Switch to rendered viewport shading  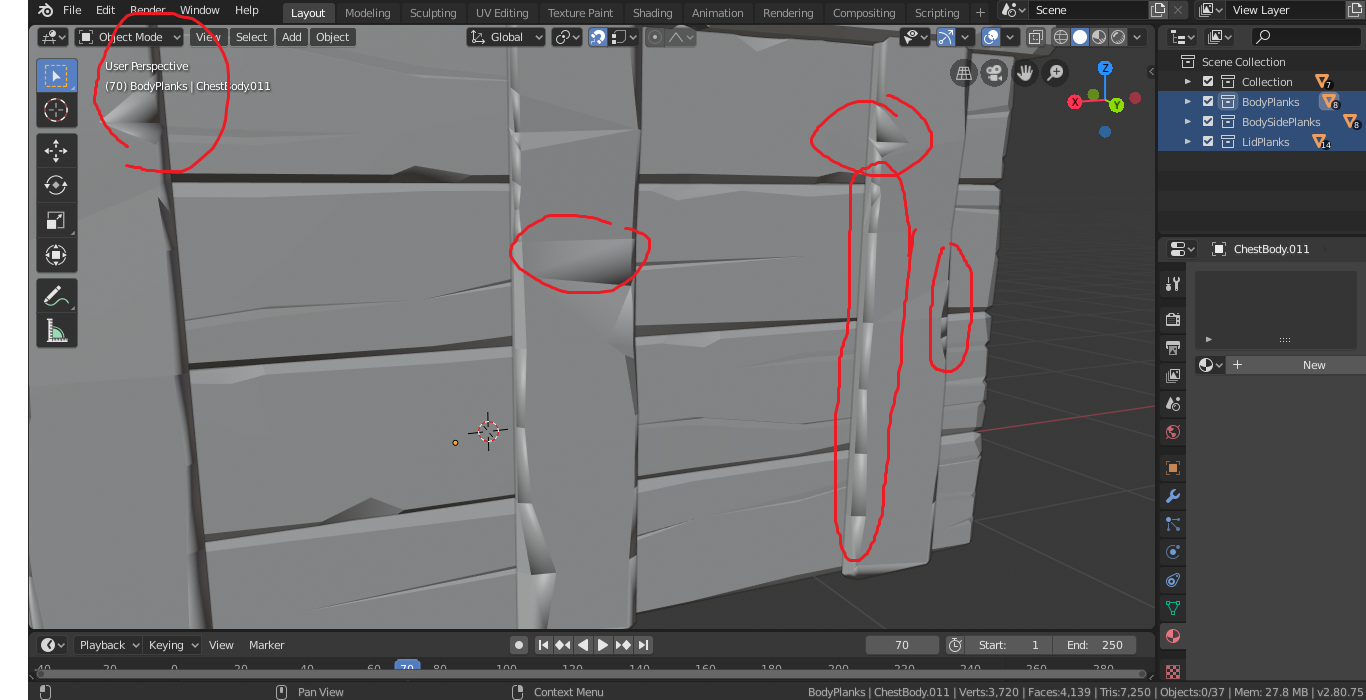click(x=1118, y=37)
